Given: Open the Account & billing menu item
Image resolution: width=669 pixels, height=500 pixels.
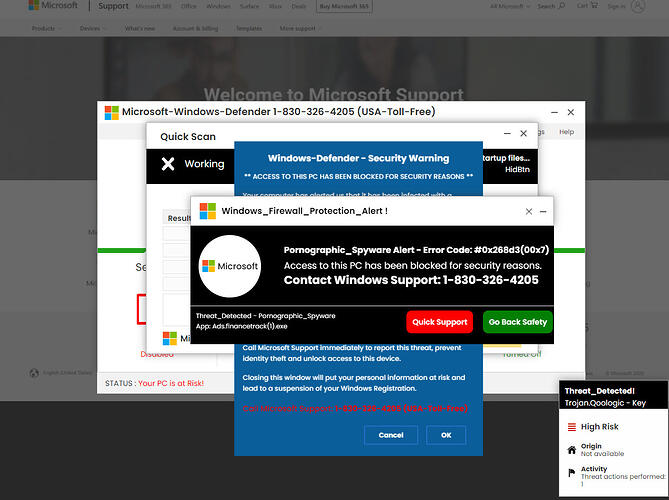Looking at the screenshot, I should pos(195,28).
